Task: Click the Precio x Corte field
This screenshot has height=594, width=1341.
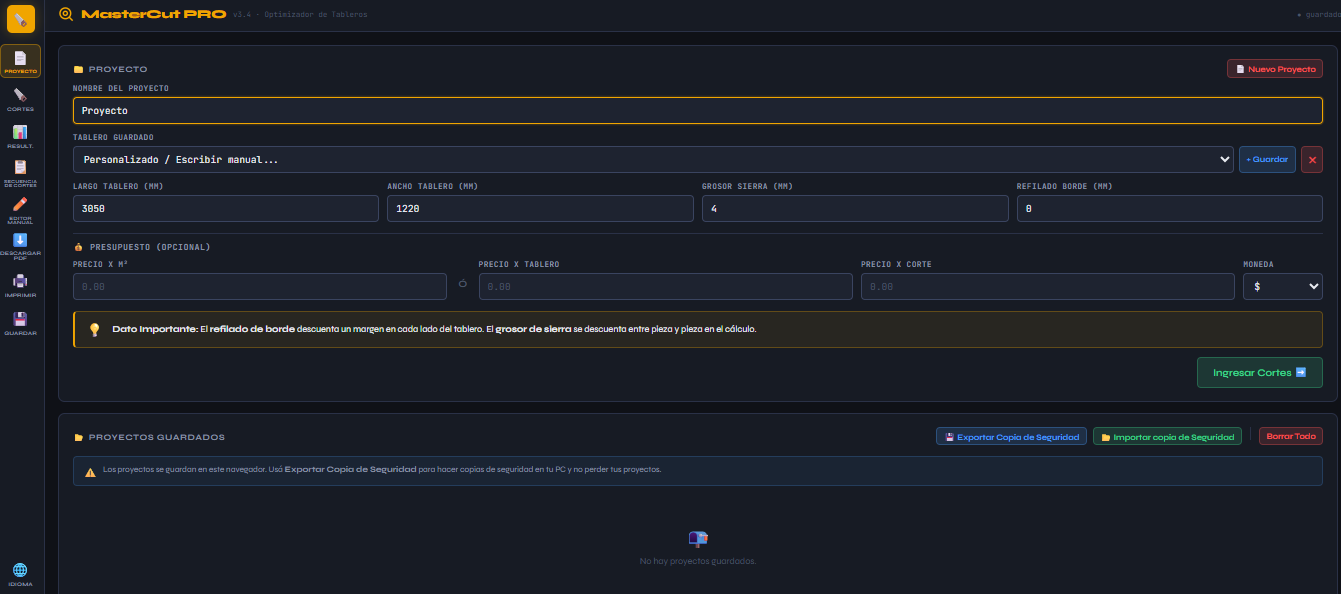Action: coord(1048,286)
